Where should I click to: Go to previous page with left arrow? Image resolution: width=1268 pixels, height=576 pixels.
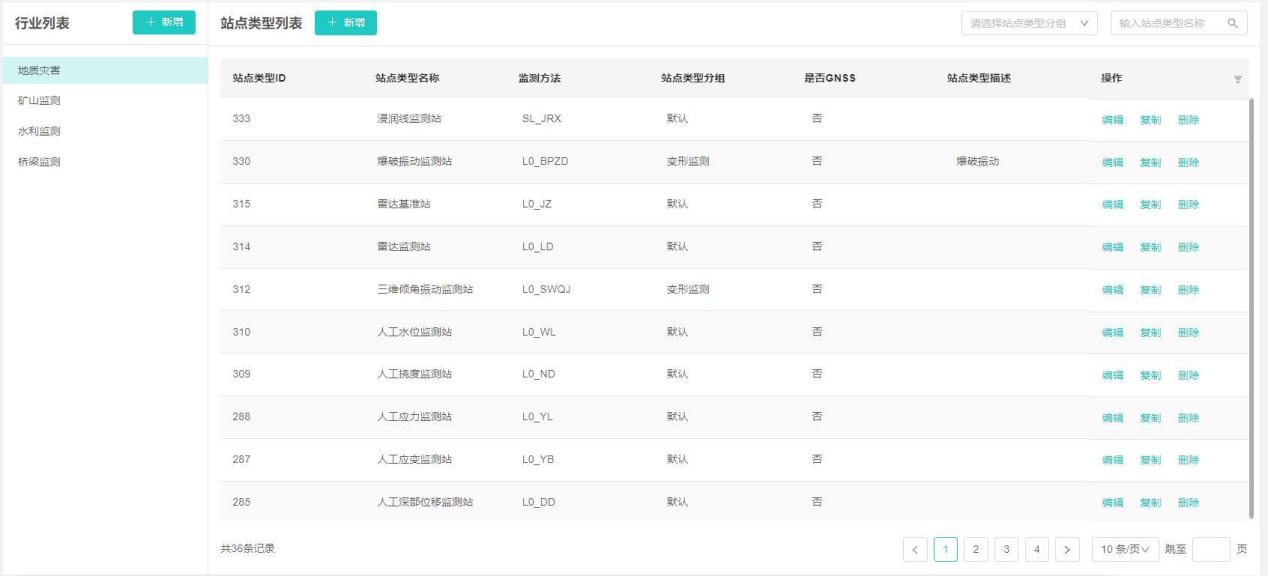[x=915, y=549]
